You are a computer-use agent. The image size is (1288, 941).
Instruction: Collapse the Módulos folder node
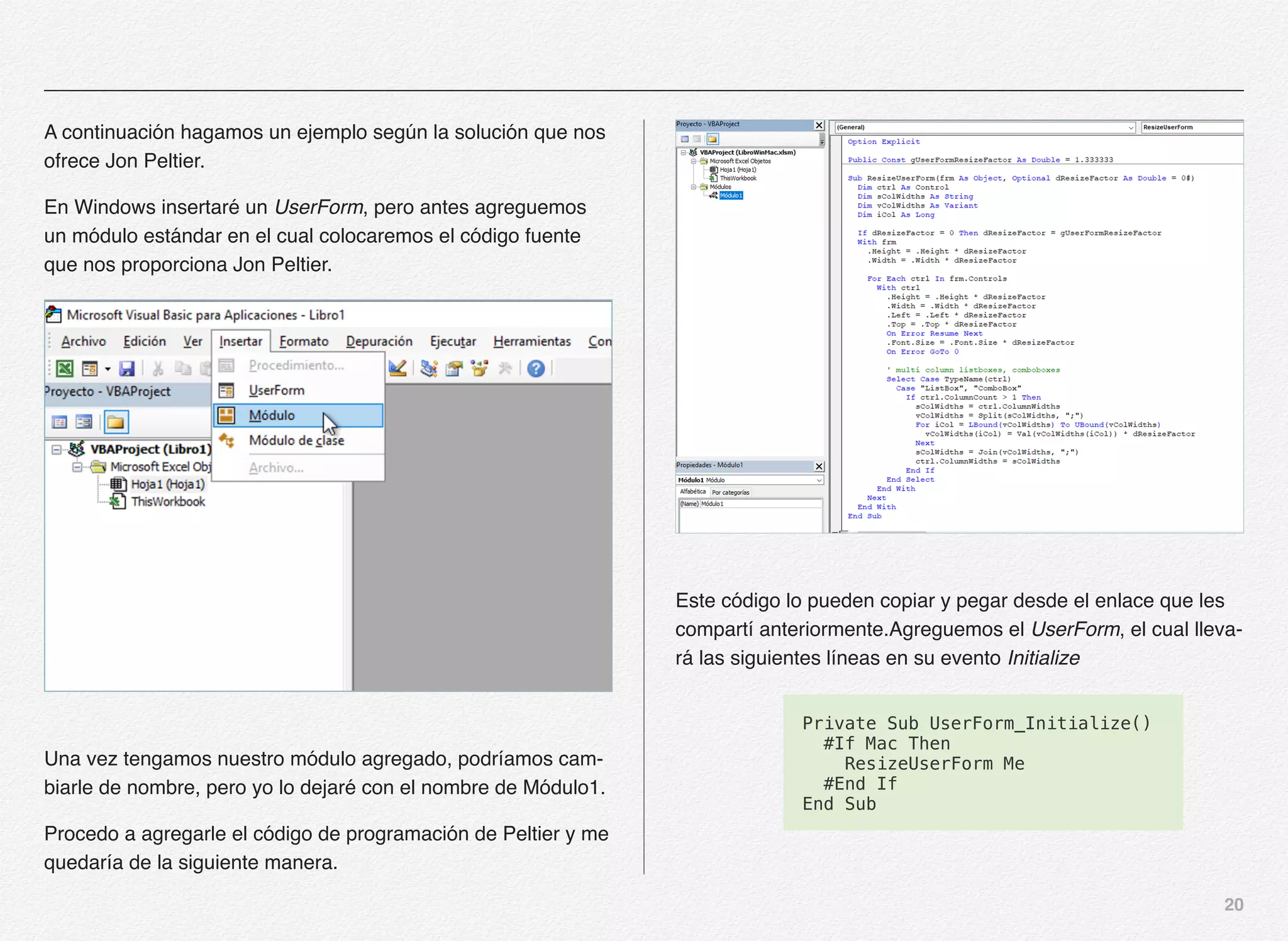(x=694, y=187)
